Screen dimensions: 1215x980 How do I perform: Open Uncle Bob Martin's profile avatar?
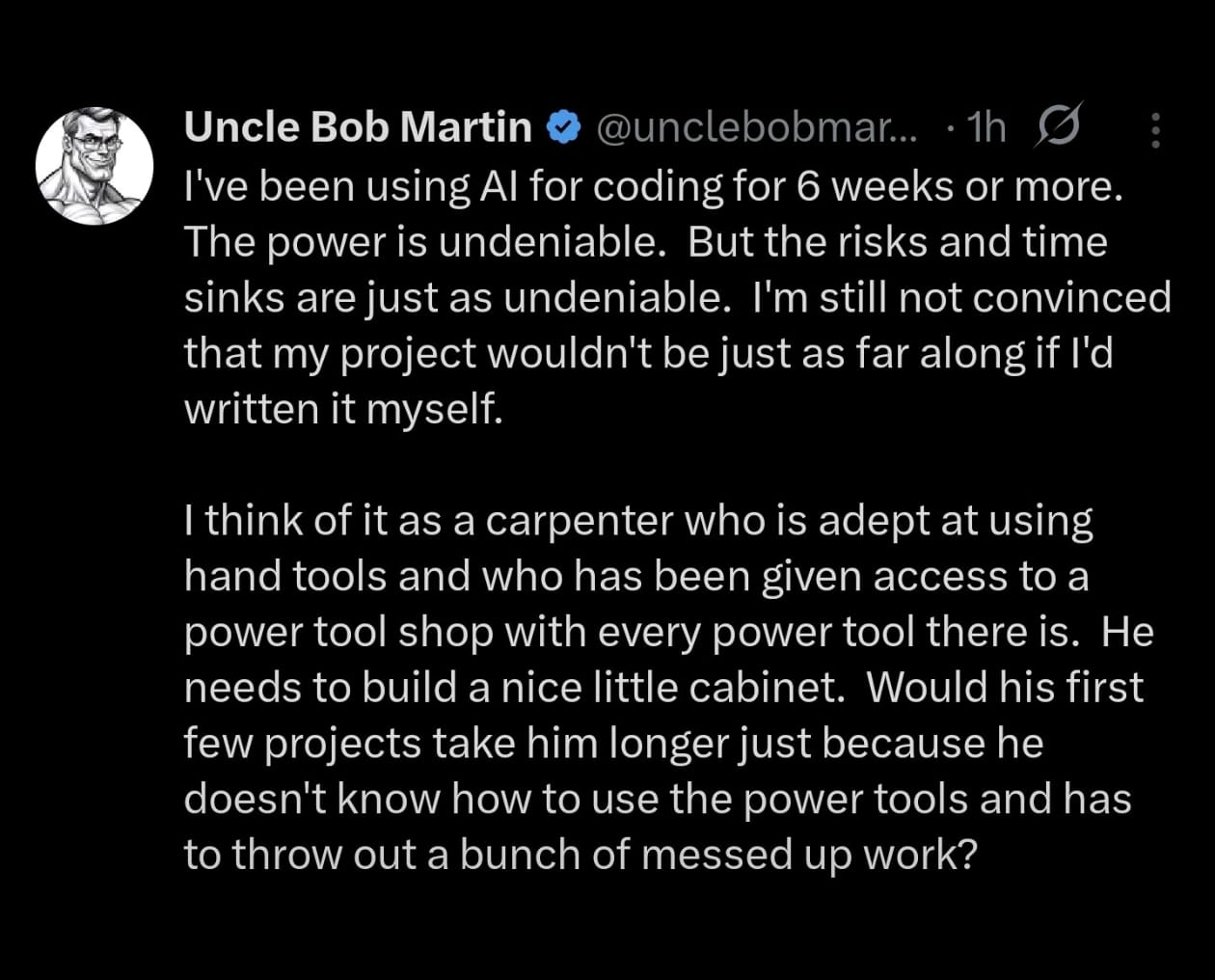94,166
